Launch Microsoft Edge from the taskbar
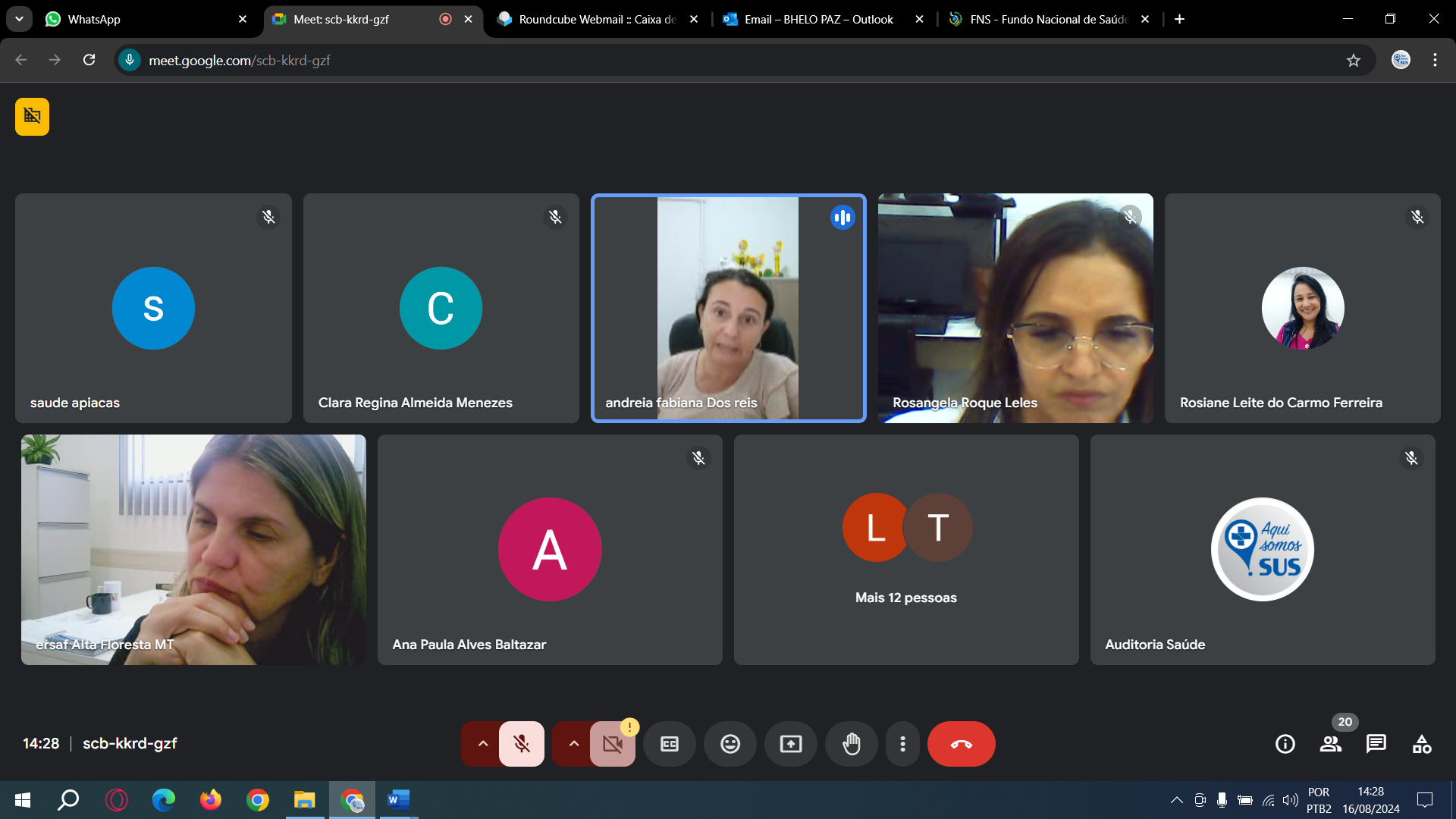The height and width of the screenshot is (819, 1456). coord(164,800)
